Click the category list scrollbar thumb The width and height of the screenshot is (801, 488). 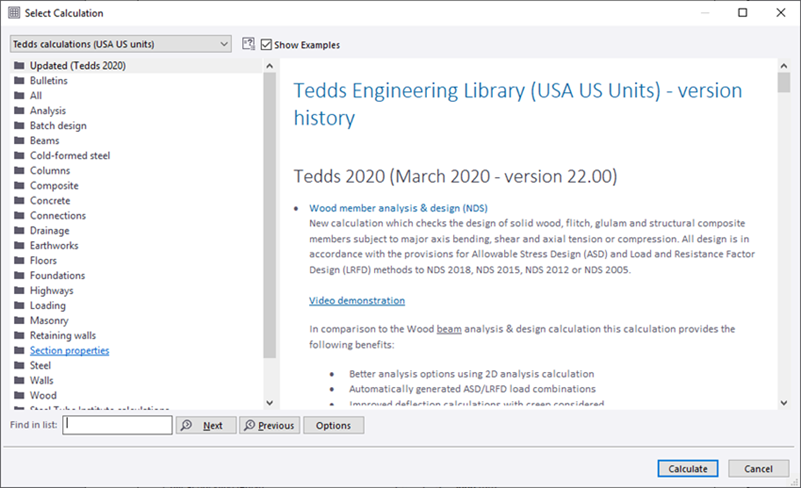(x=270, y=215)
